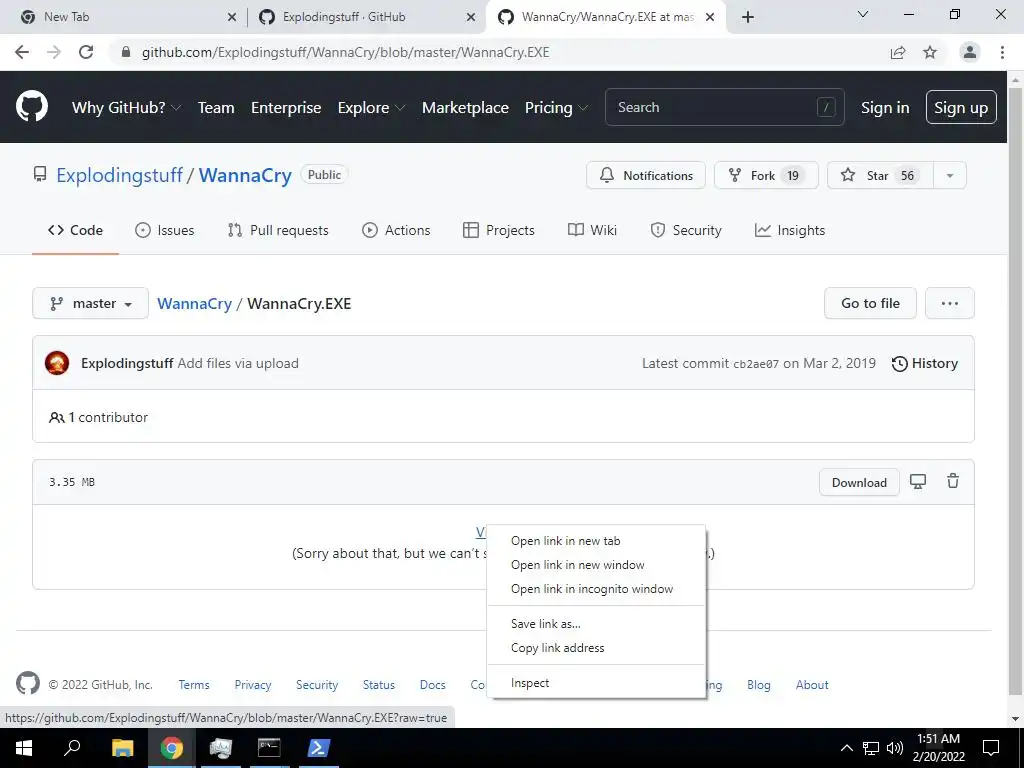
Task: Reload the page with the refresh icon
Action: pyautogui.click(x=86, y=52)
